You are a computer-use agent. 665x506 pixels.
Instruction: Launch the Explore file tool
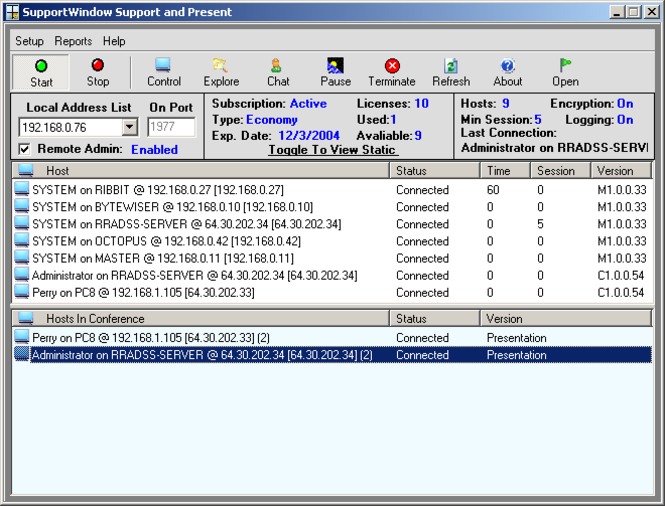click(221, 73)
